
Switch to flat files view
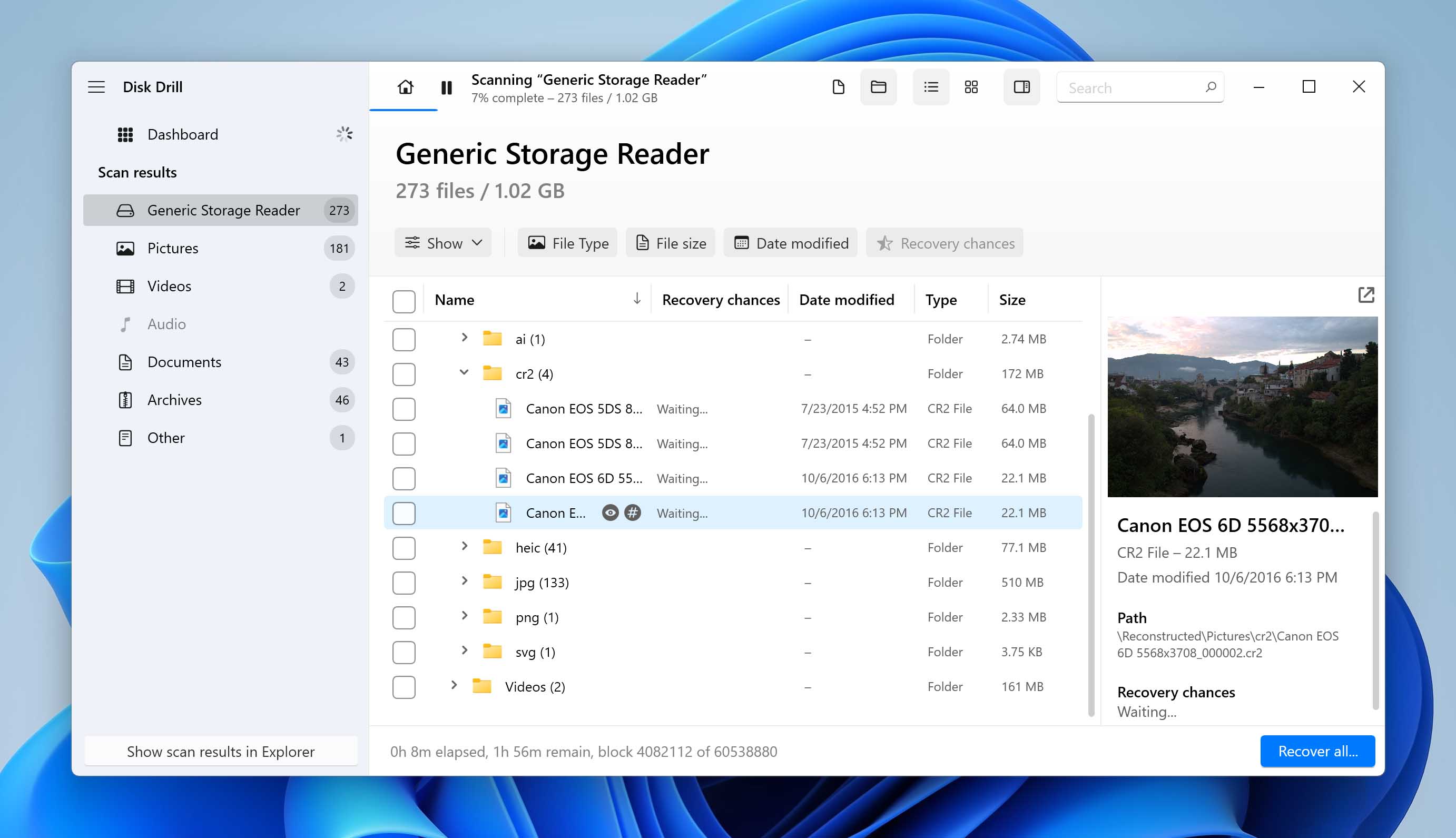pyautogui.click(x=838, y=87)
